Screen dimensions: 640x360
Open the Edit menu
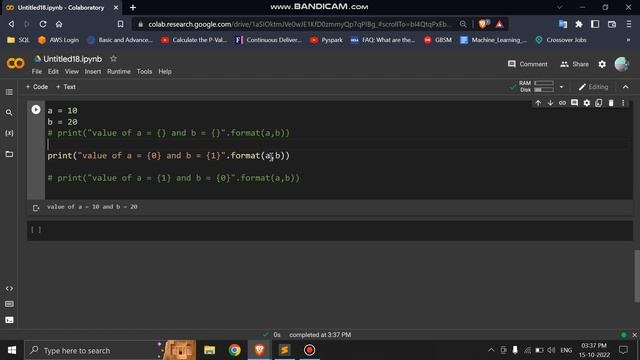click(53, 71)
